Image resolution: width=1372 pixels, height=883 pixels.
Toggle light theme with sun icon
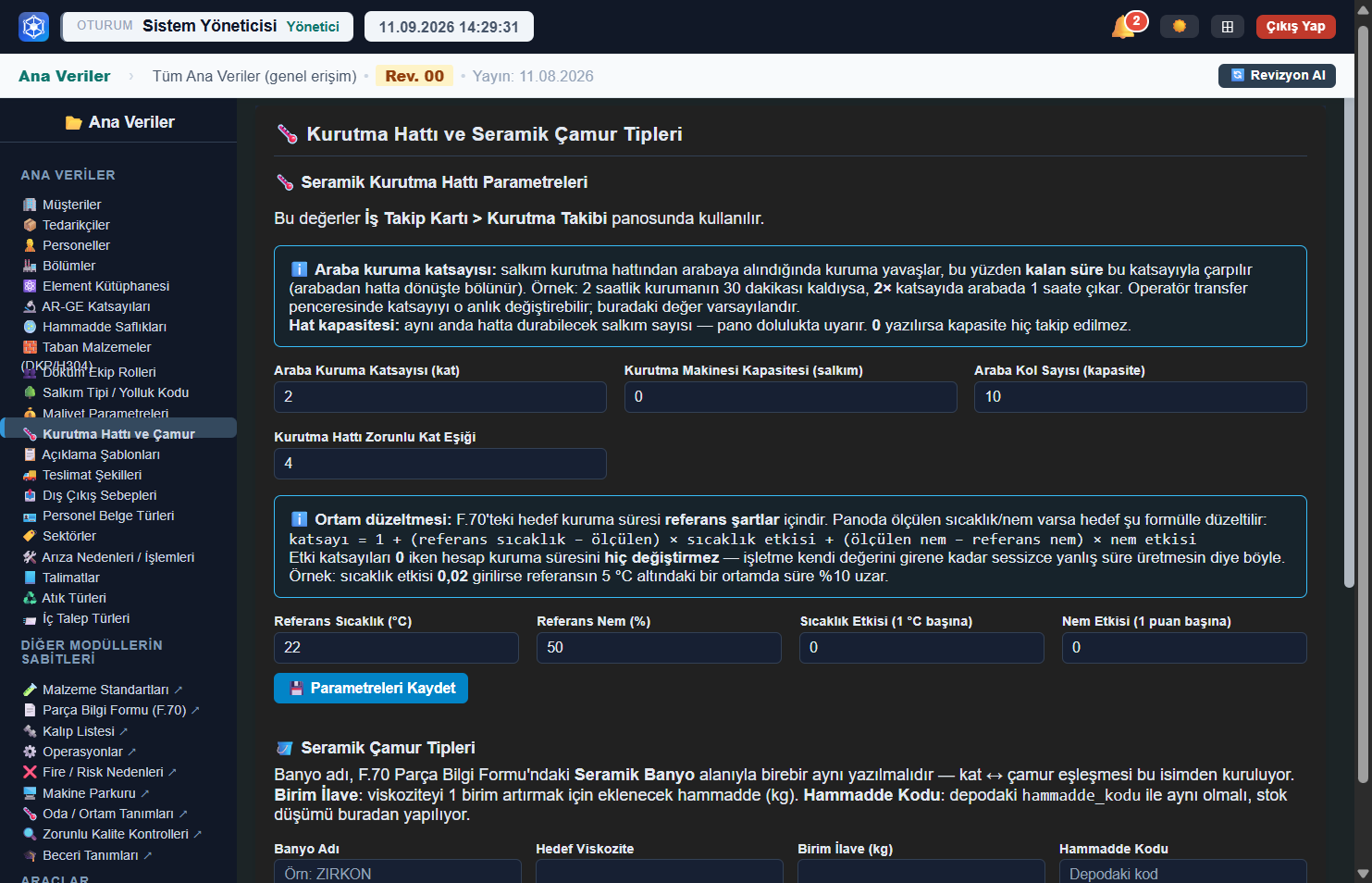(x=1179, y=27)
